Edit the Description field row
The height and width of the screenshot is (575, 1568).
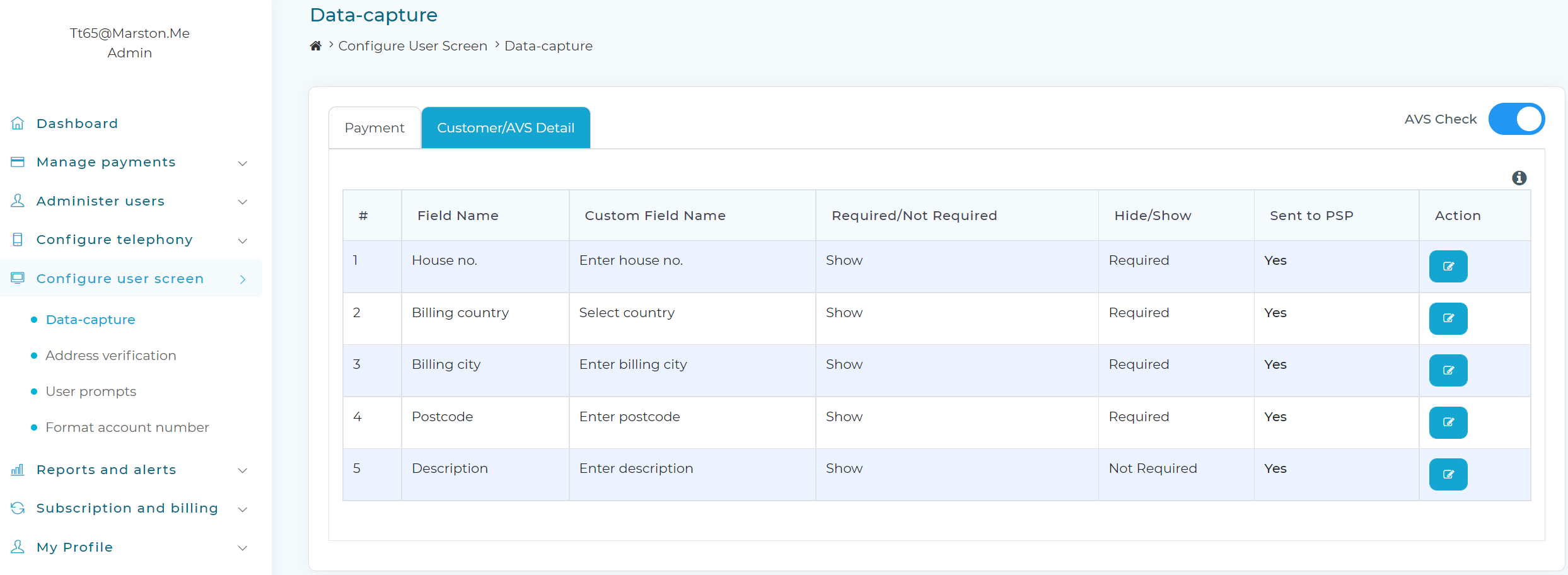coord(1448,474)
